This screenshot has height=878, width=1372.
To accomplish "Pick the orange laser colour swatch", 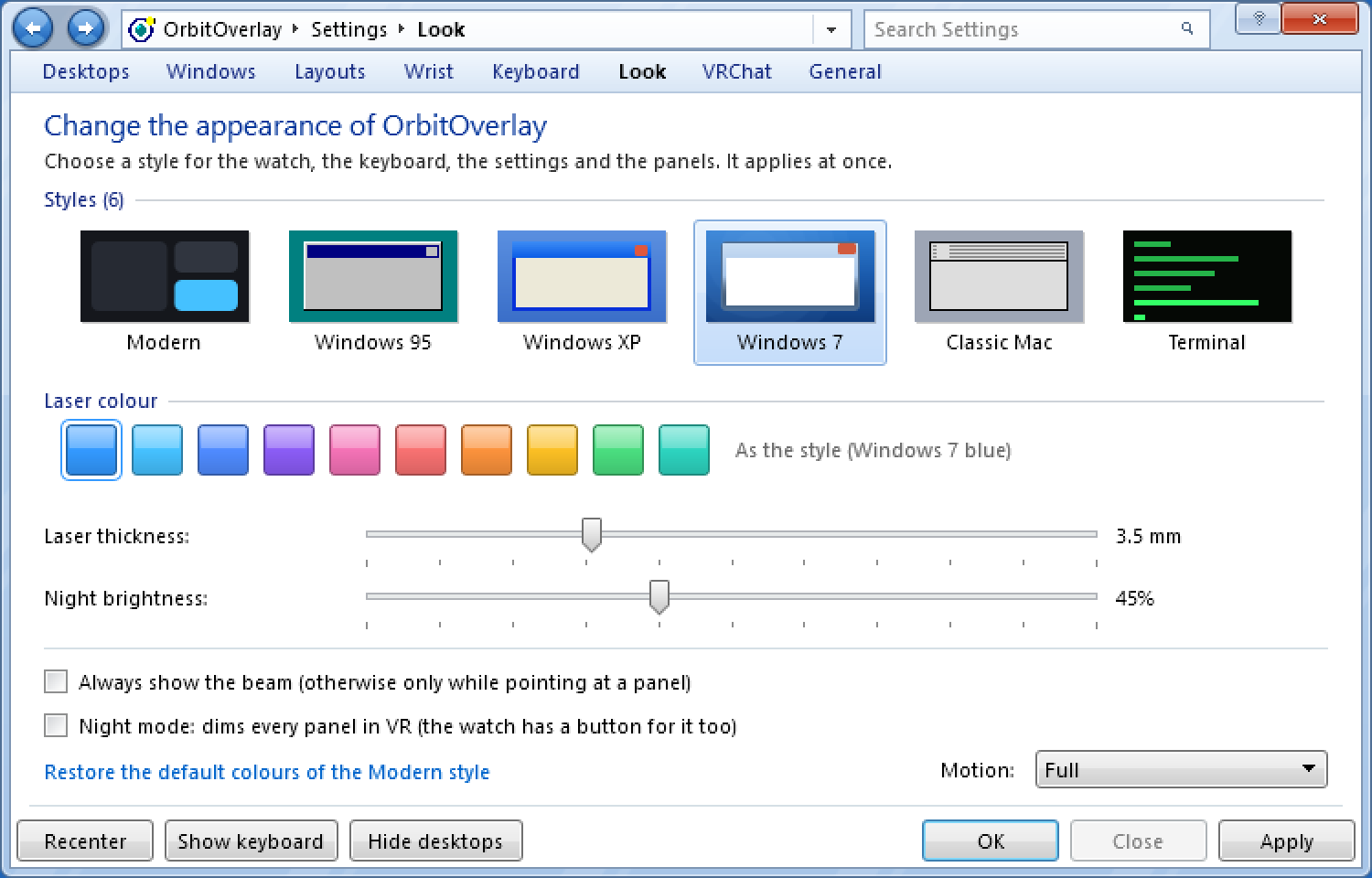I will point(487,450).
